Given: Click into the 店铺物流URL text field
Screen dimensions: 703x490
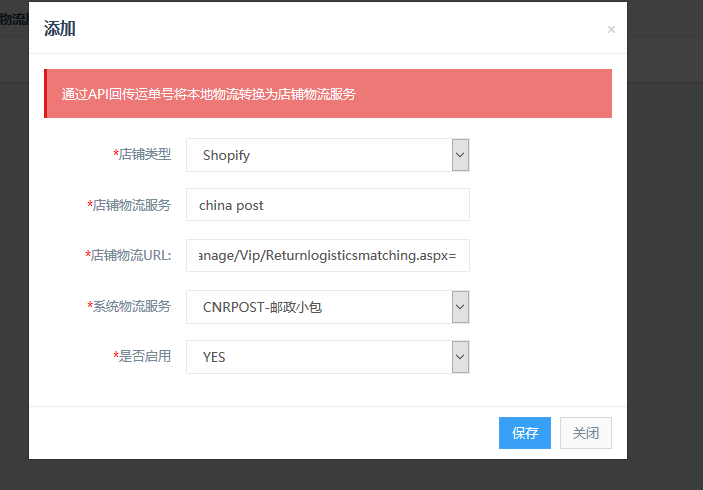Looking at the screenshot, I should [x=328, y=256].
